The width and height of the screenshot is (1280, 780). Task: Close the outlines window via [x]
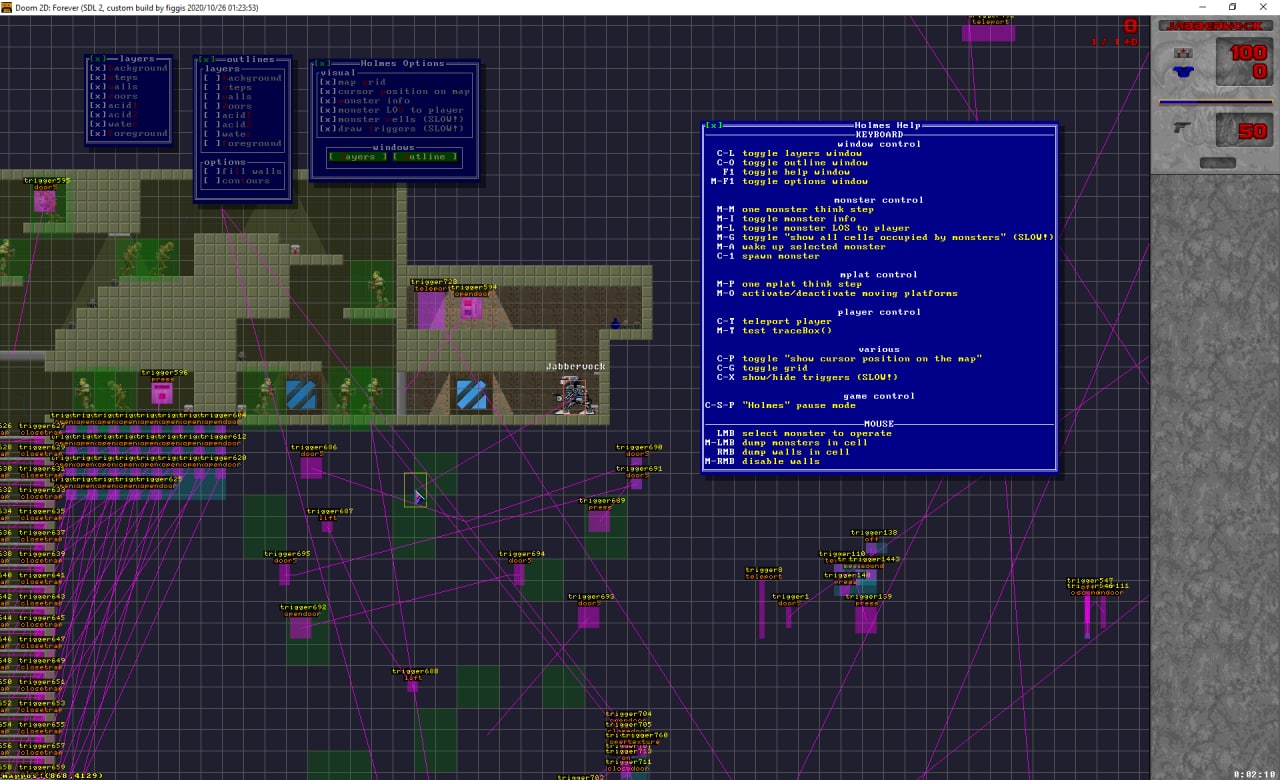pyautogui.click(x=207, y=59)
